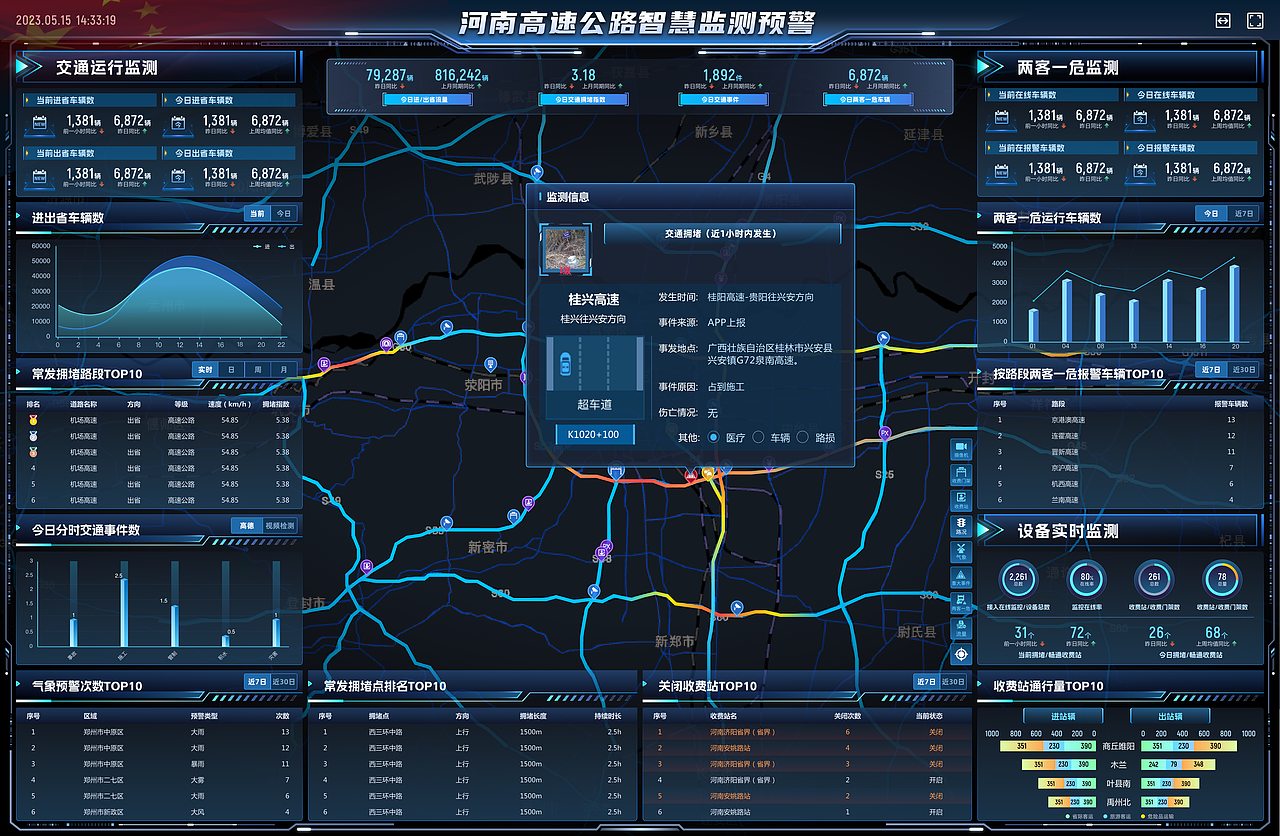Switch to 进站辆 tab in 收费站通行量TOP10
Screen dimensions: 1280x836
[x=1062, y=715]
